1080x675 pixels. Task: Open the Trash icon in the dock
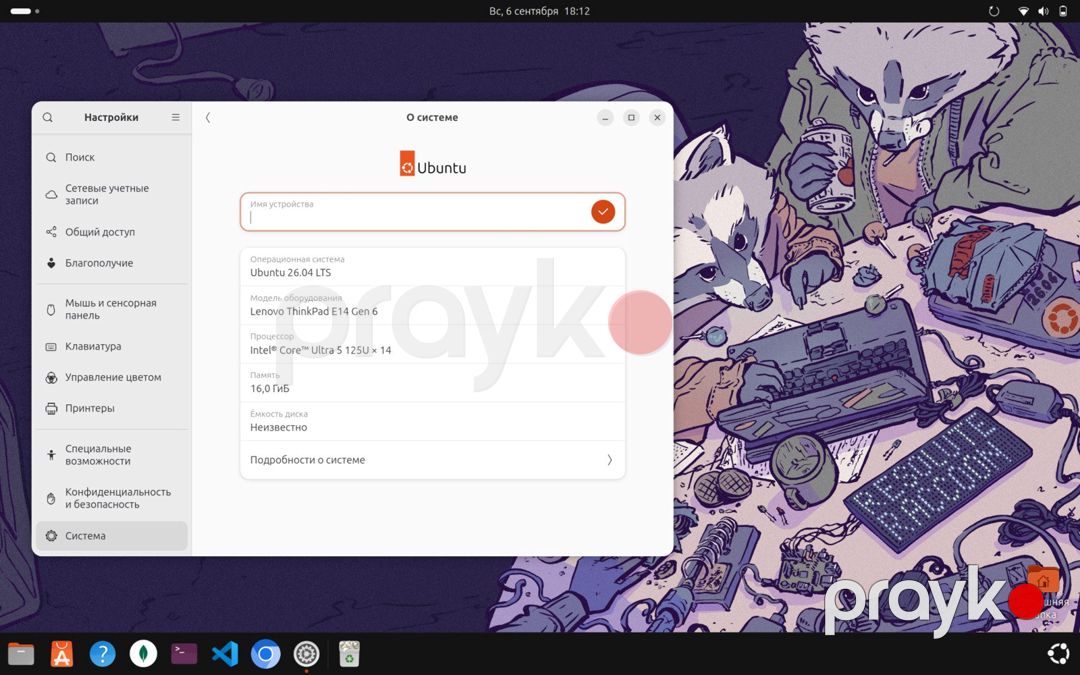tap(349, 654)
